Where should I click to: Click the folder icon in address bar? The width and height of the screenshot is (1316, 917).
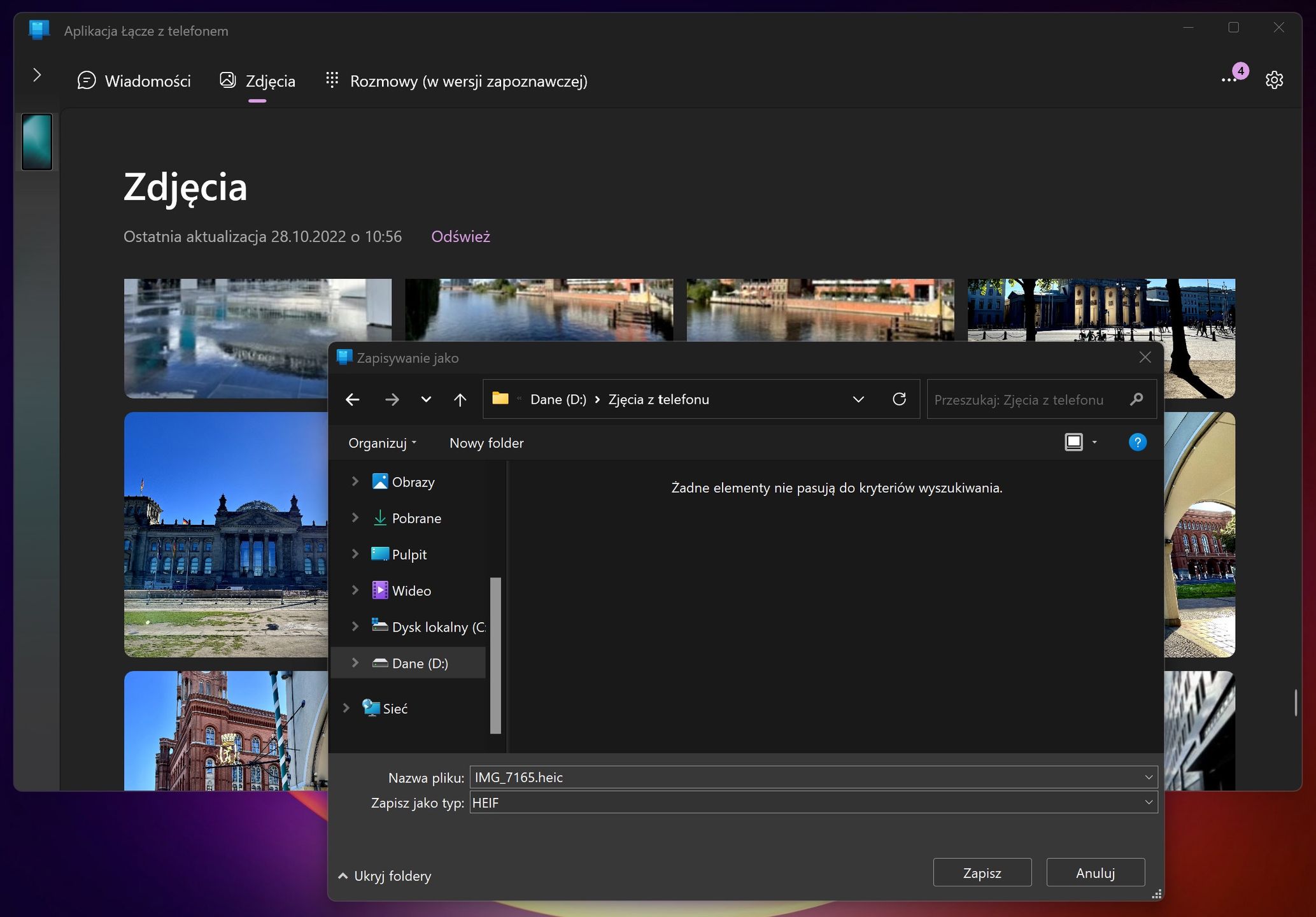coord(500,399)
